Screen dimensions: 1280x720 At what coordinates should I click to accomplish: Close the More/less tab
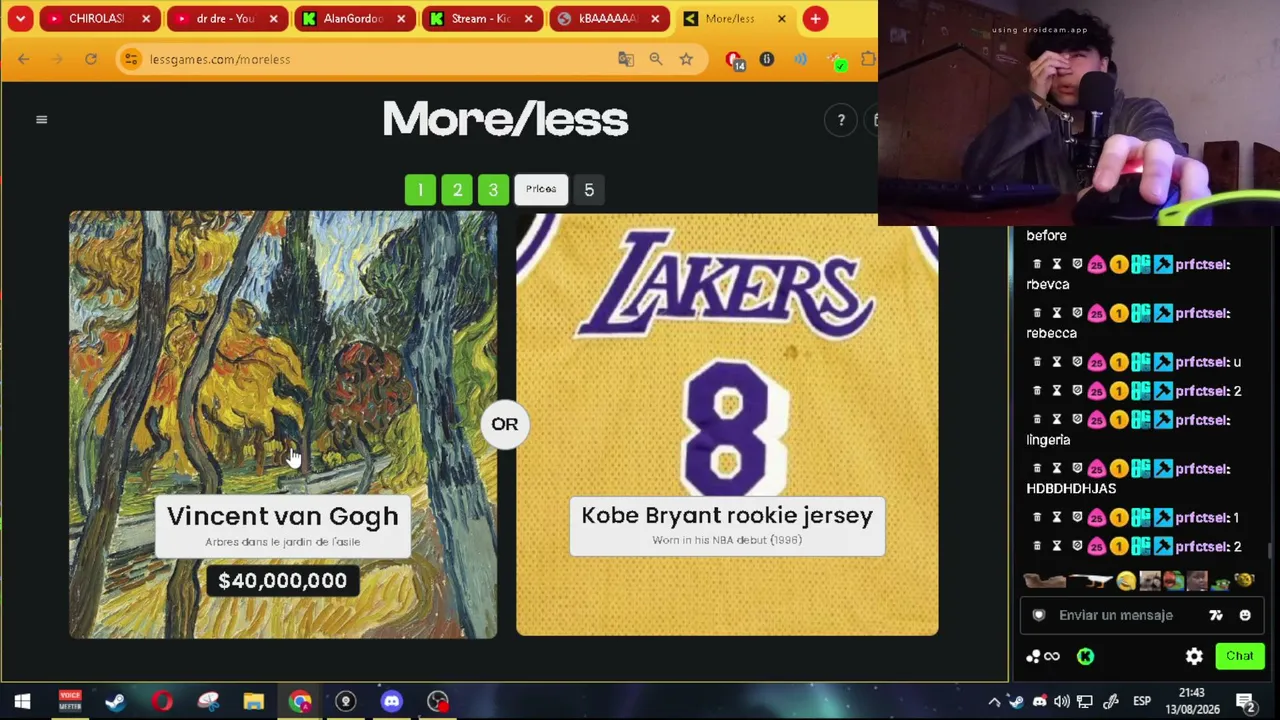781,18
